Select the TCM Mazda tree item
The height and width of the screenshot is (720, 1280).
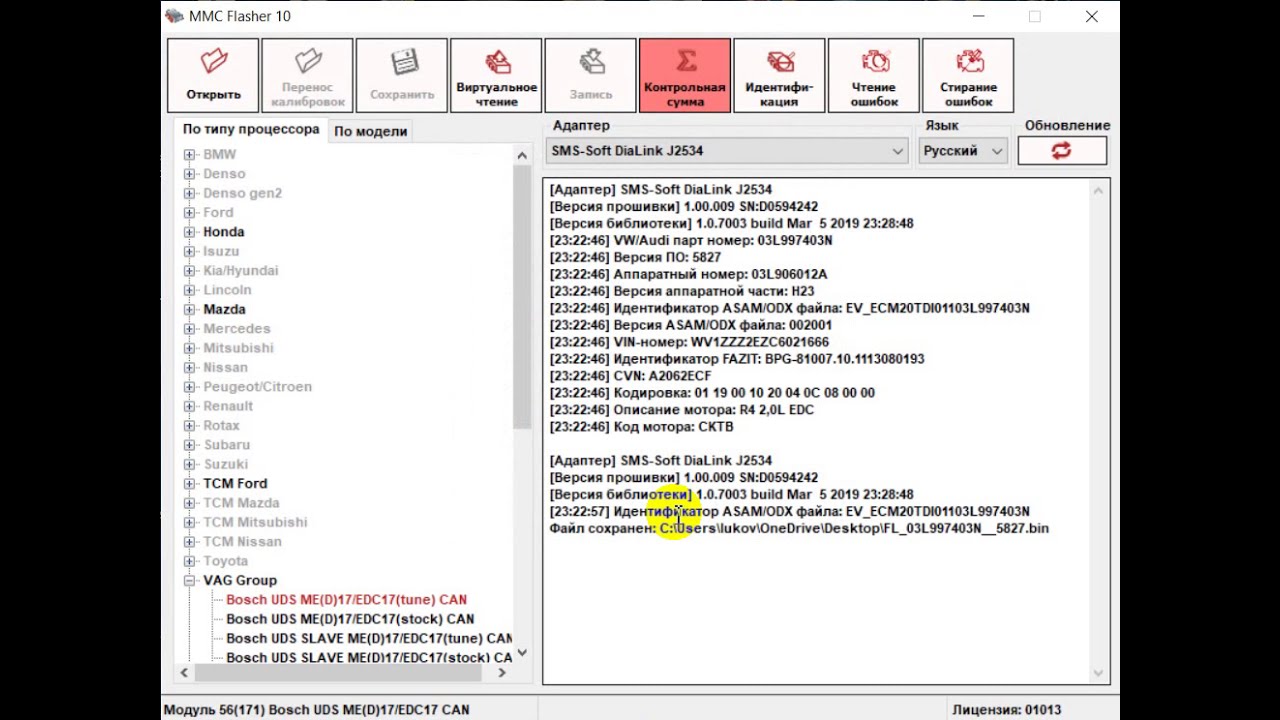[241, 503]
